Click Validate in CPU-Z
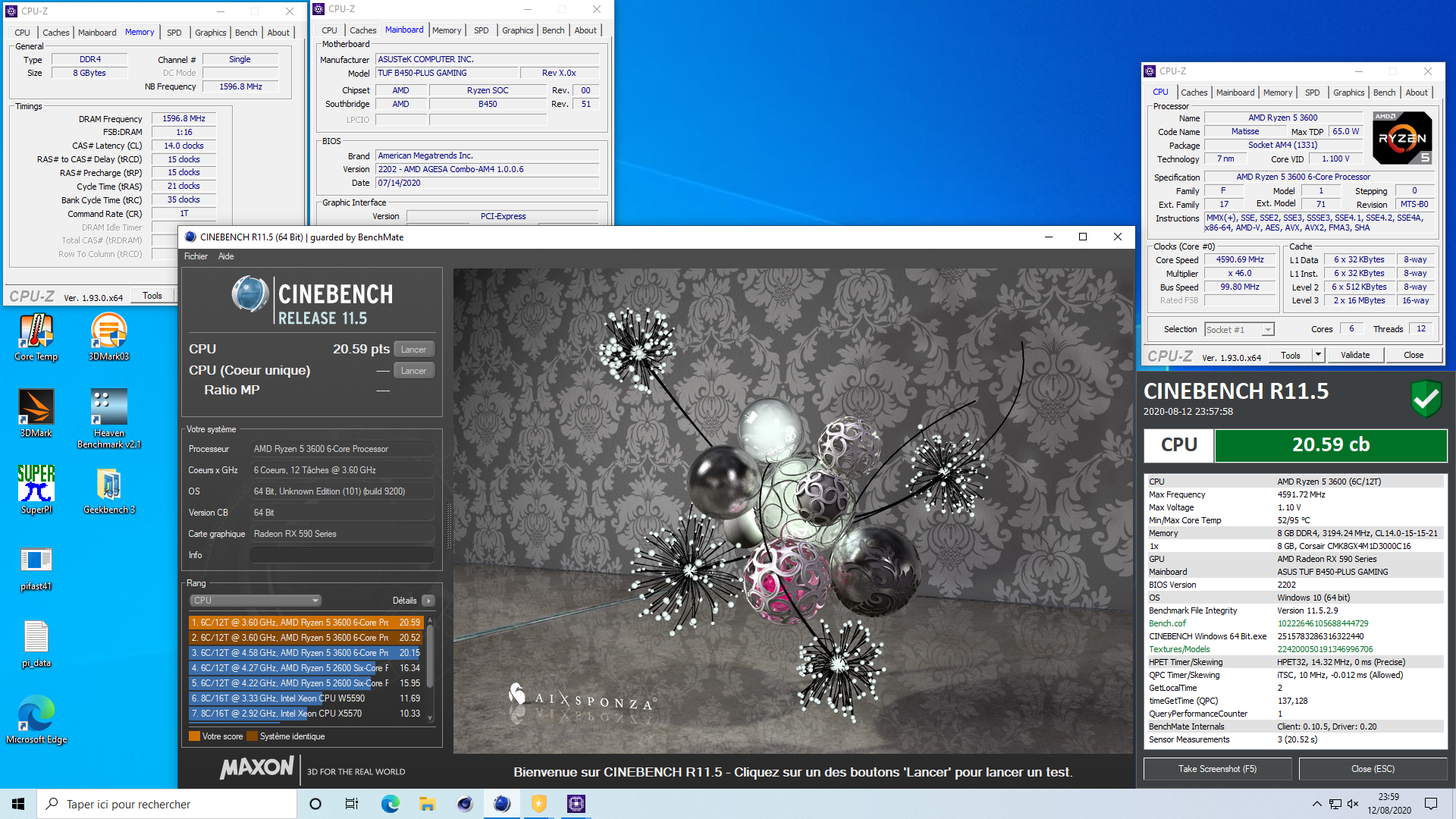The width and height of the screenshot is (1456, 819). 1354,355
